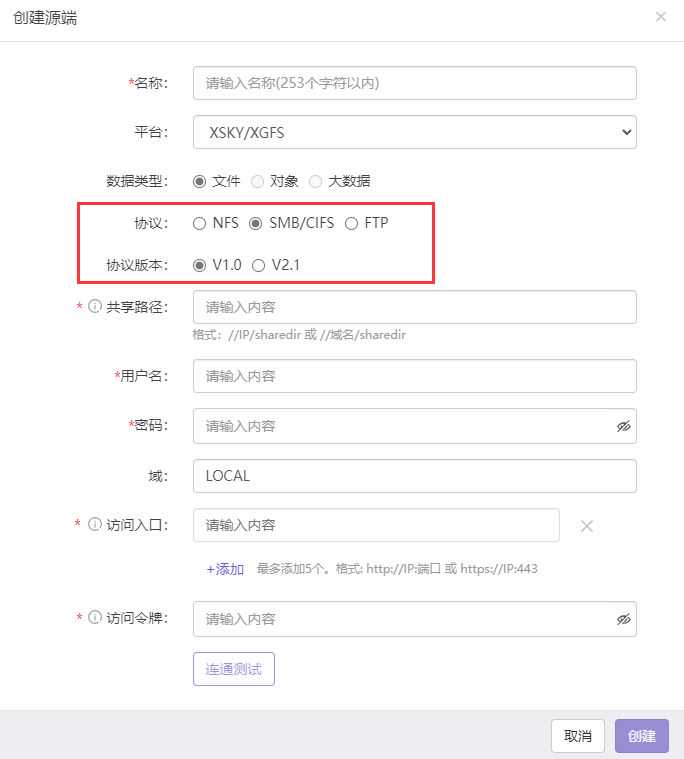The width and height of the screenshot is (684, 759).
Task: Toggle password visibility in 密码 field
Action: click(624, 426)
